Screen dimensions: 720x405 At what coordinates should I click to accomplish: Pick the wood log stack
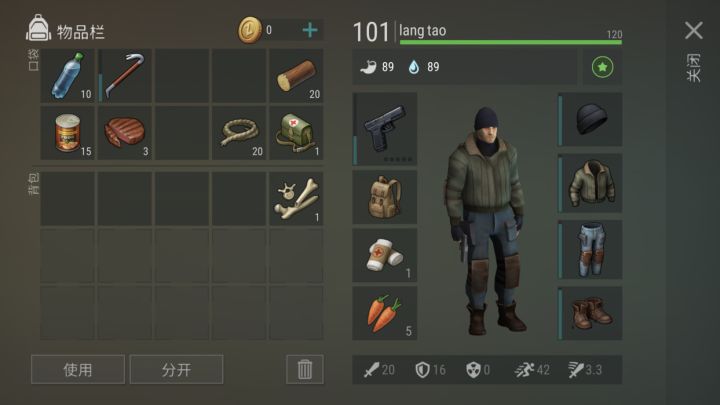[x=296, y=76]
